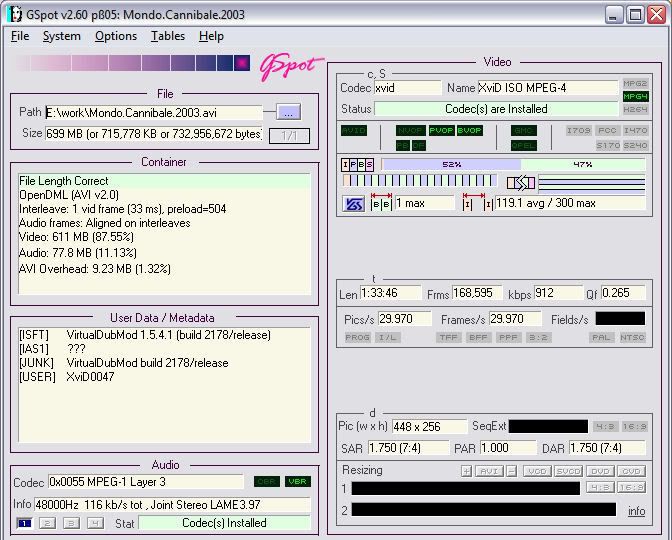
Task: Click the S170 colorimetry indicator
Action: (607, 146)
